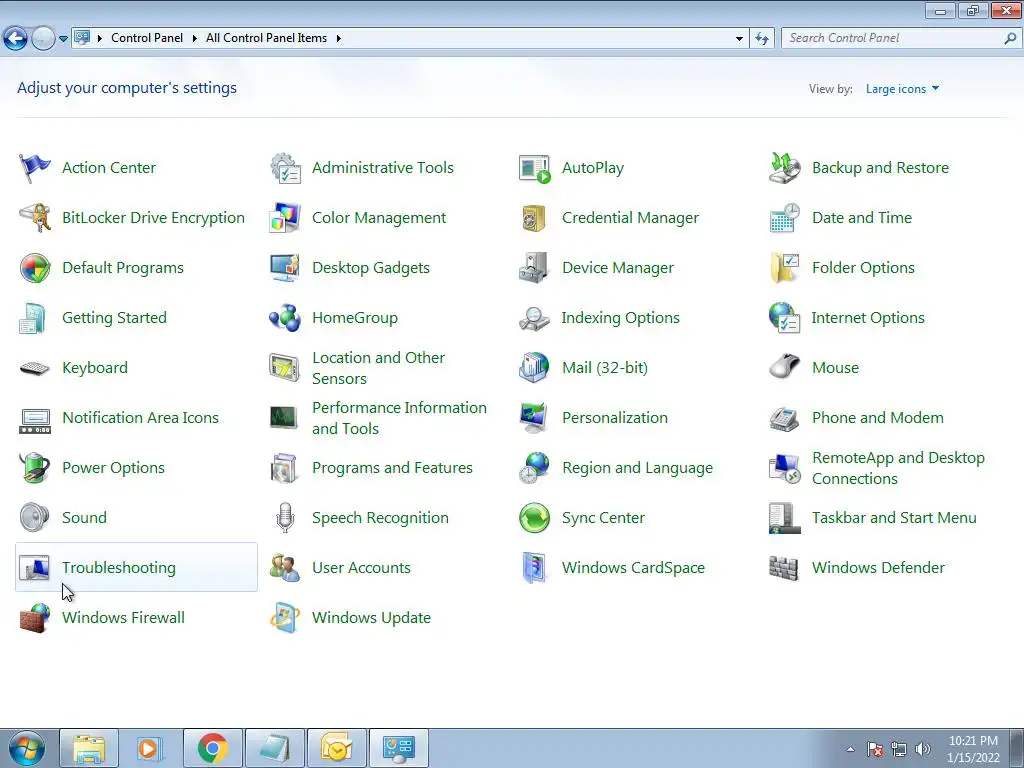Open the Windows Defender wall icon

784,568
